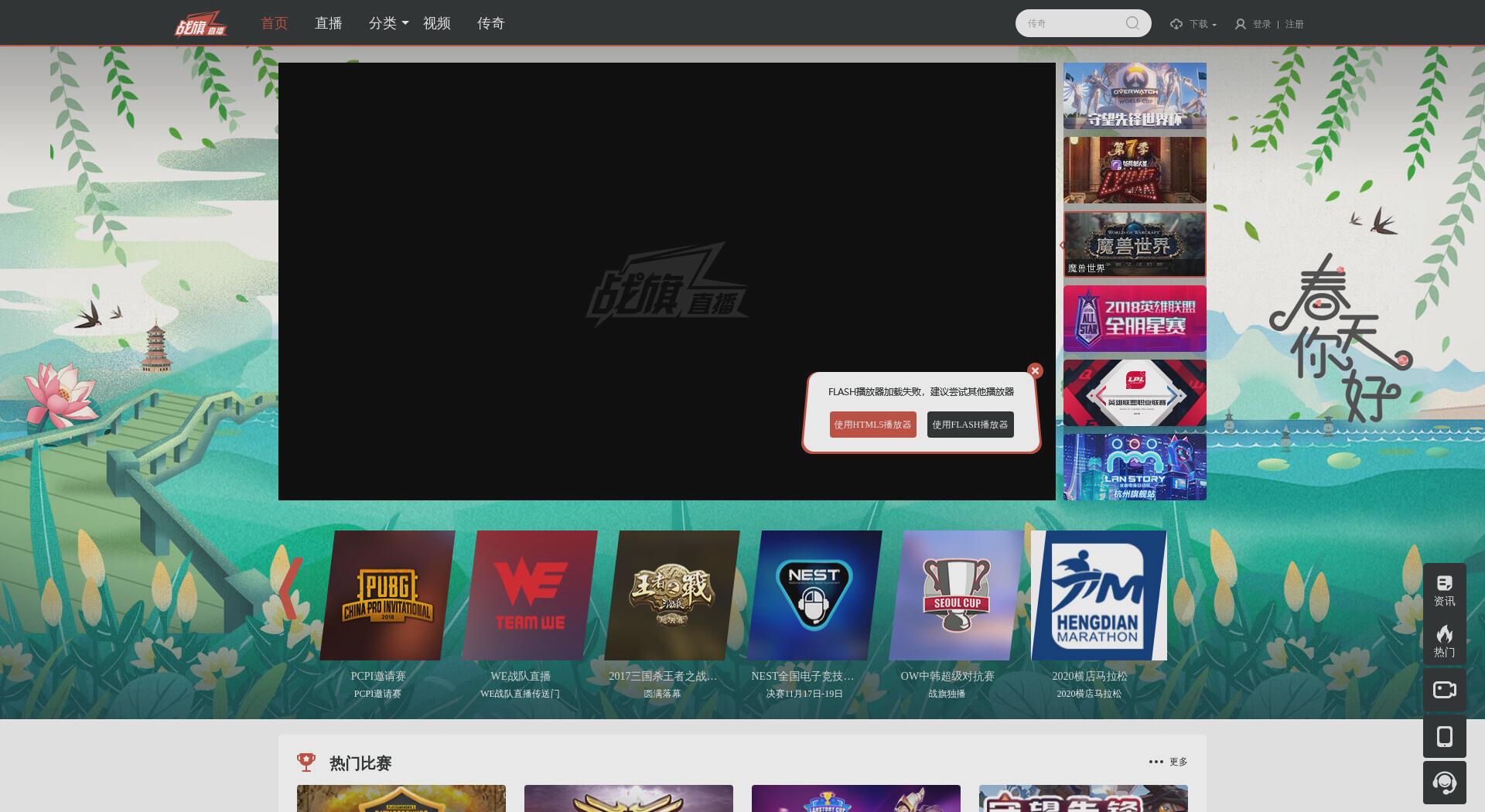Click the PCPI邀请赛 title text
Screen dimensions: 1485x812
click(378, 676)
